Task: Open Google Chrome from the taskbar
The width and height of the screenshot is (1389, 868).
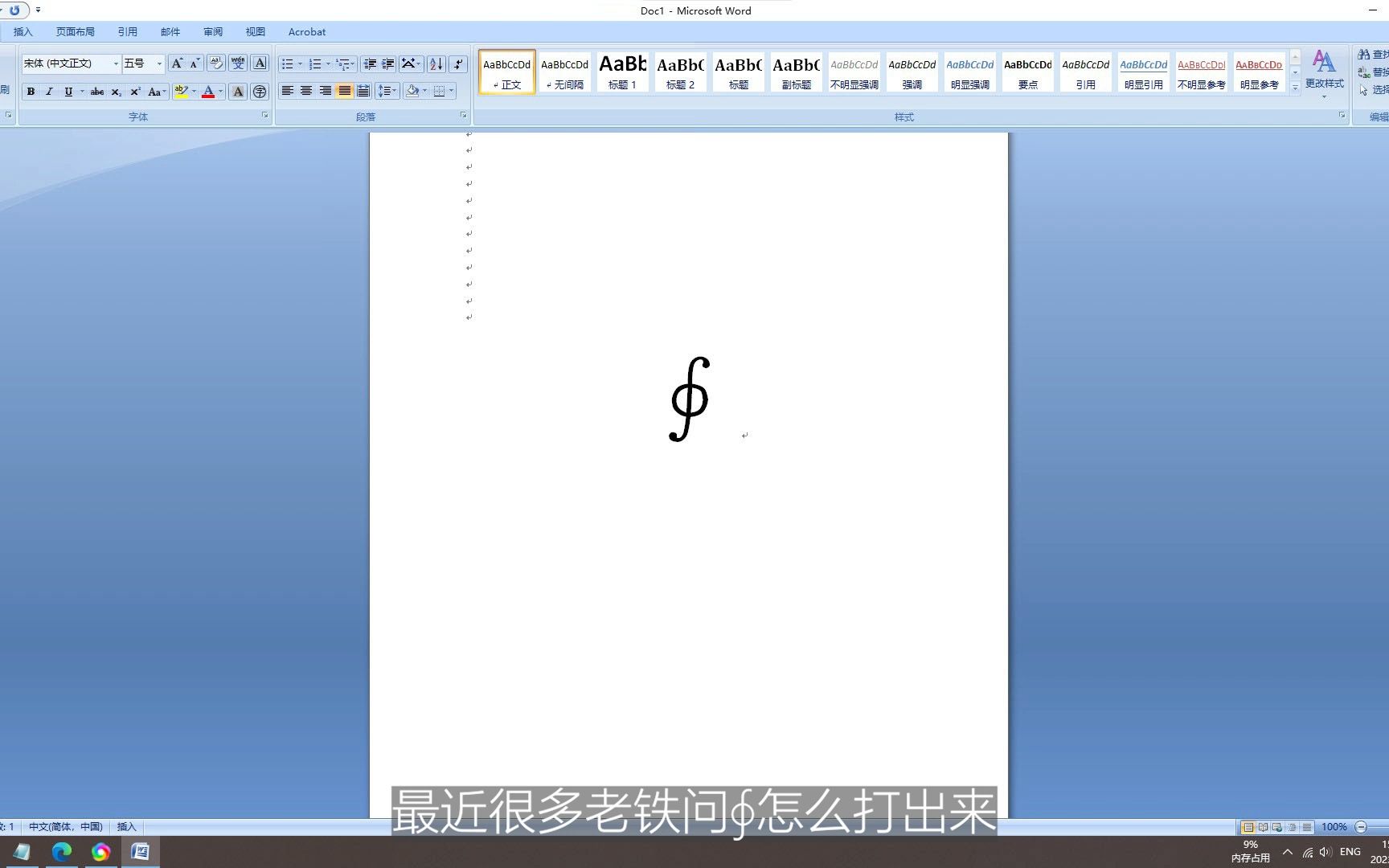Action: (100, 852)
